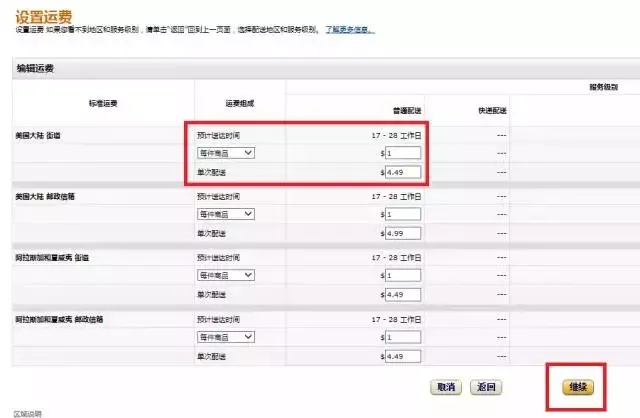Open 每件商品 dropdown for 美国大陆 邮政信箱
Screen dimensions: 640x418
[226, 214]
